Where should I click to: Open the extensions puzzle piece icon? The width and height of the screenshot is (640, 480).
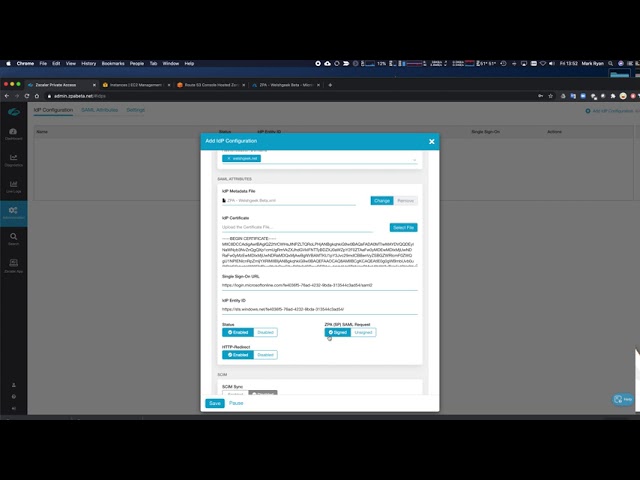613,96
